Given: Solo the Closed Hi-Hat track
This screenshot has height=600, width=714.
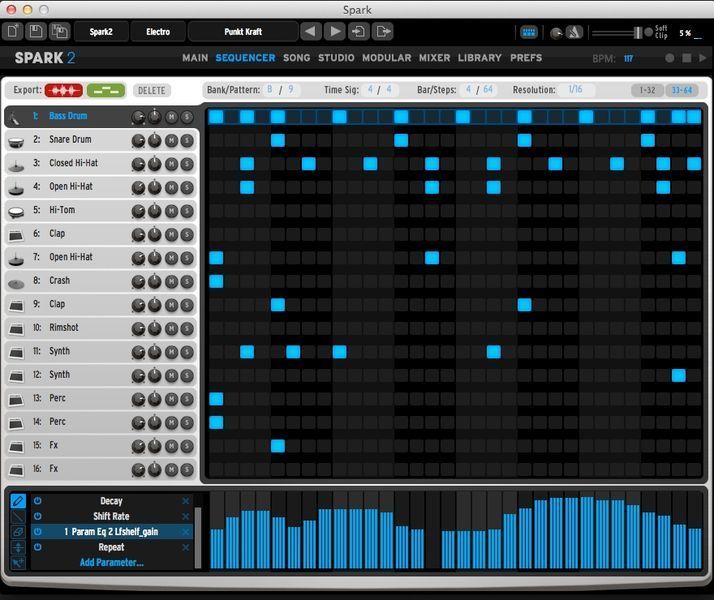Looking at the screenshot, I should click(187, 163).
